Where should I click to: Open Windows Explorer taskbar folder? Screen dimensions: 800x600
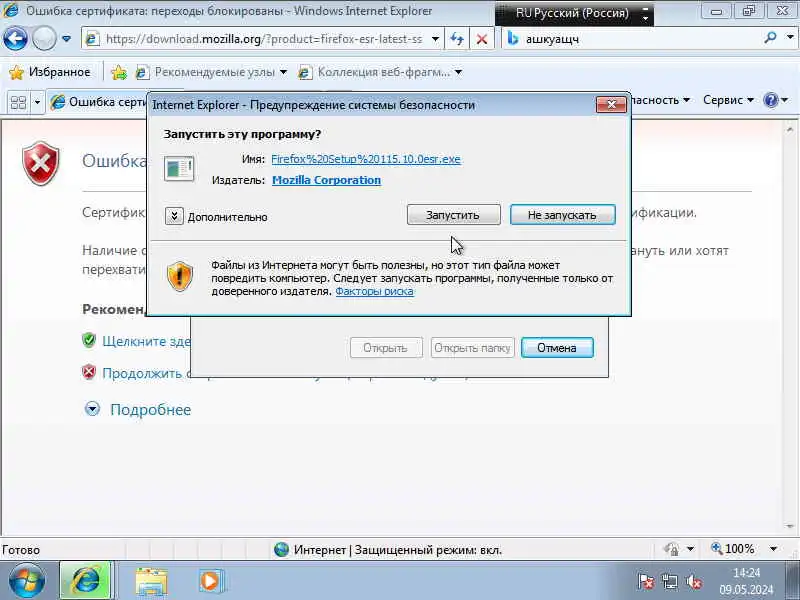tap(151, 582)
